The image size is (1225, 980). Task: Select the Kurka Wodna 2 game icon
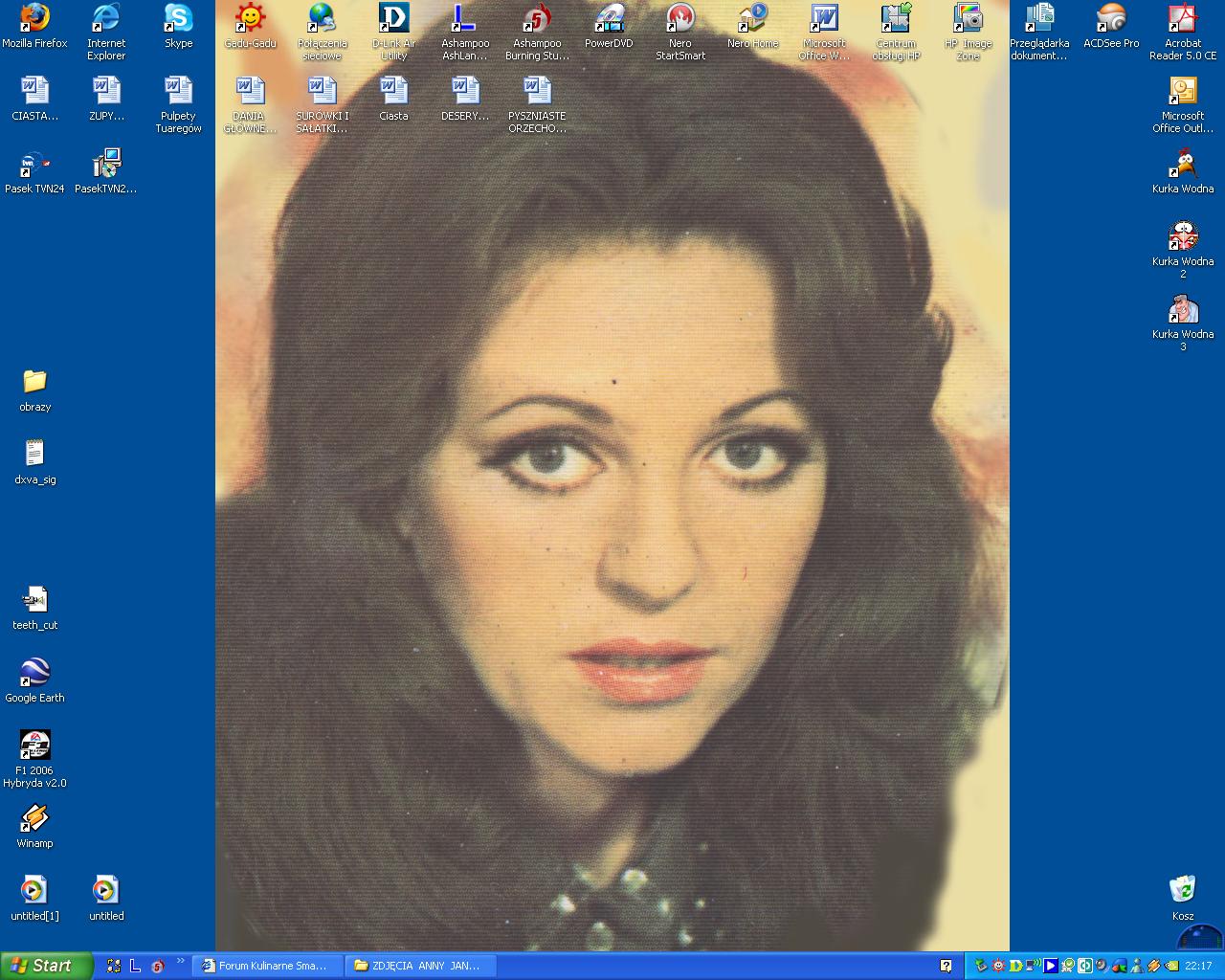click(1183, 236)
